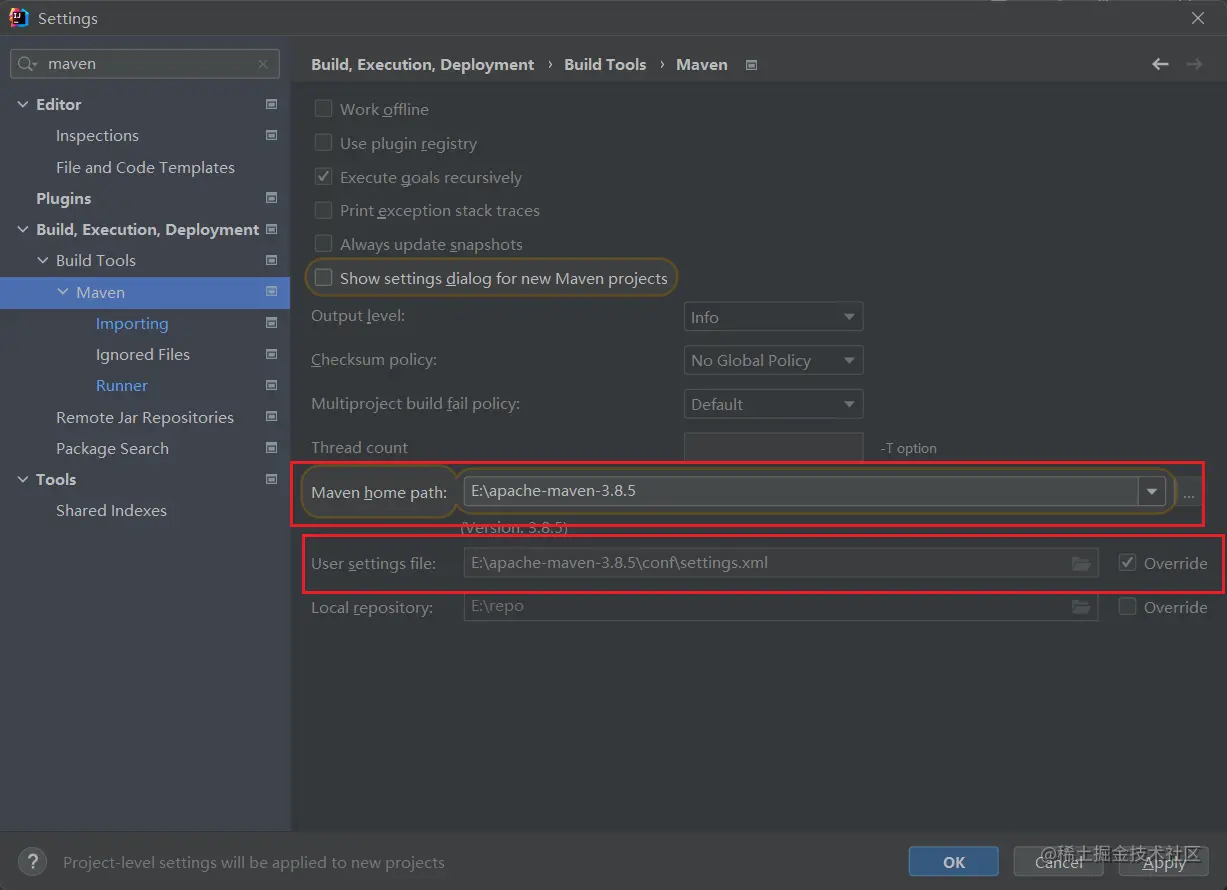Image resolution: width=1227 pixels, height=890 pixels.
Task: Browse folder for User settings file
Action: click(x=1081, y=564)
